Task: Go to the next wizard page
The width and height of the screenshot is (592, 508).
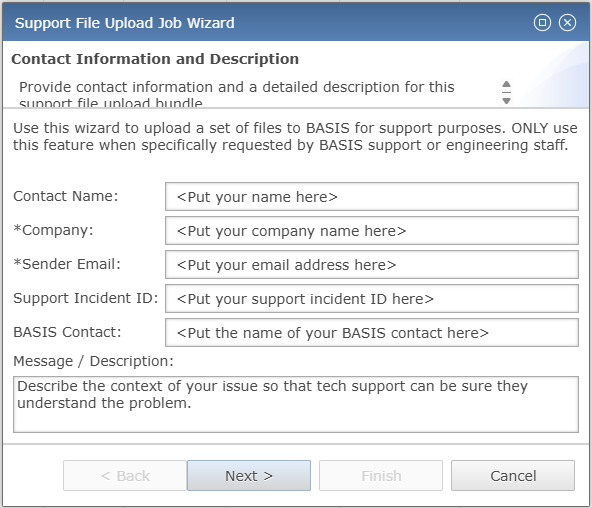Action: [249, 476]
